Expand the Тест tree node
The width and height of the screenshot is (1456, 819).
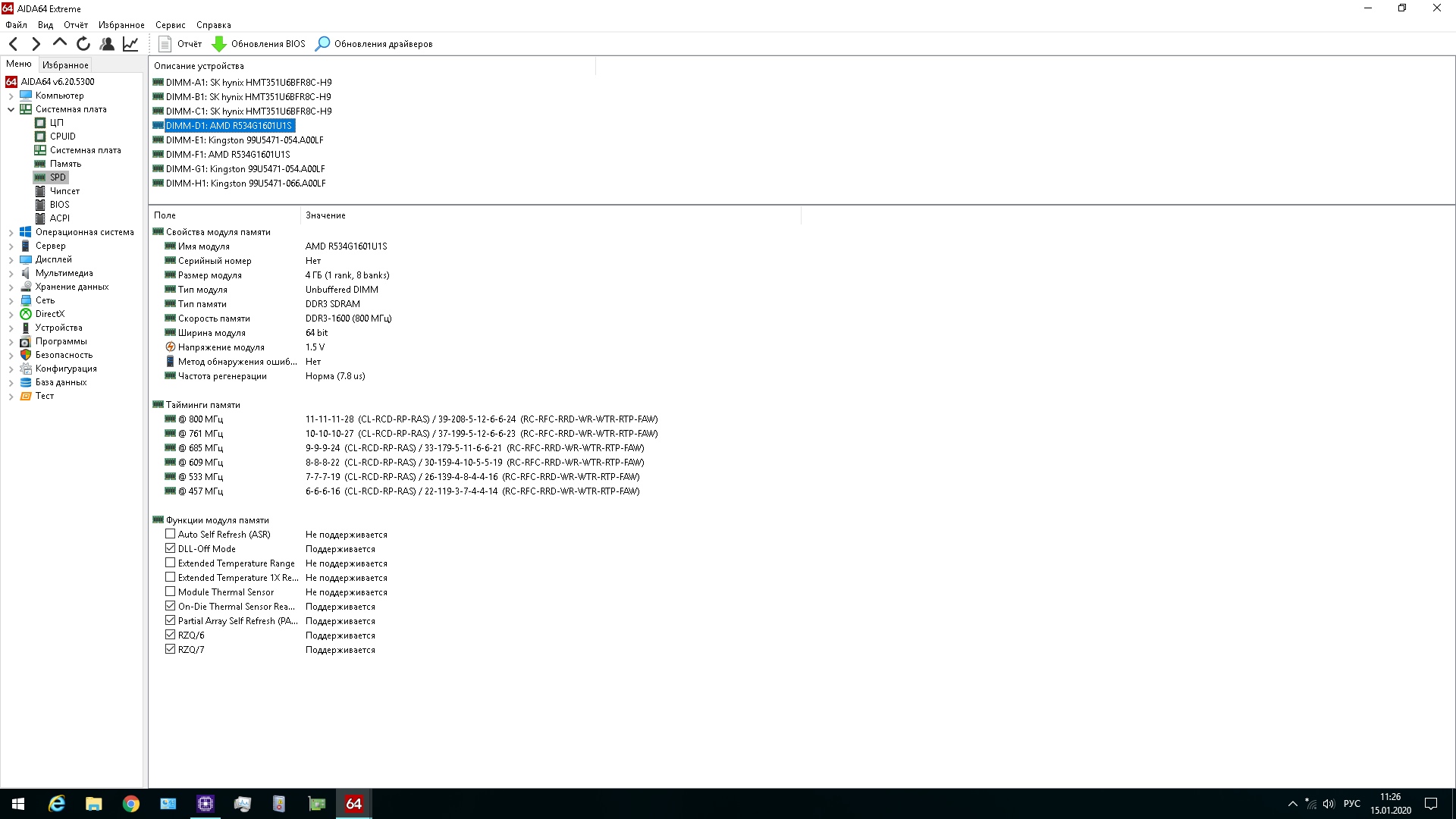coord(11,396)
